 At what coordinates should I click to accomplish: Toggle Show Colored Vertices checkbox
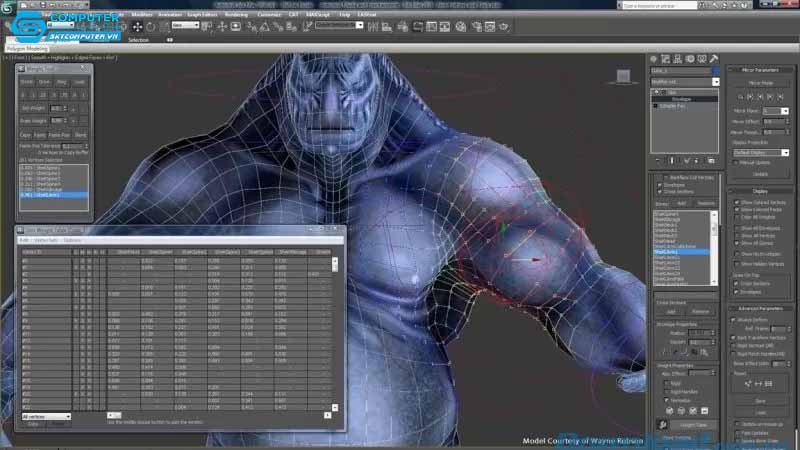737,202
